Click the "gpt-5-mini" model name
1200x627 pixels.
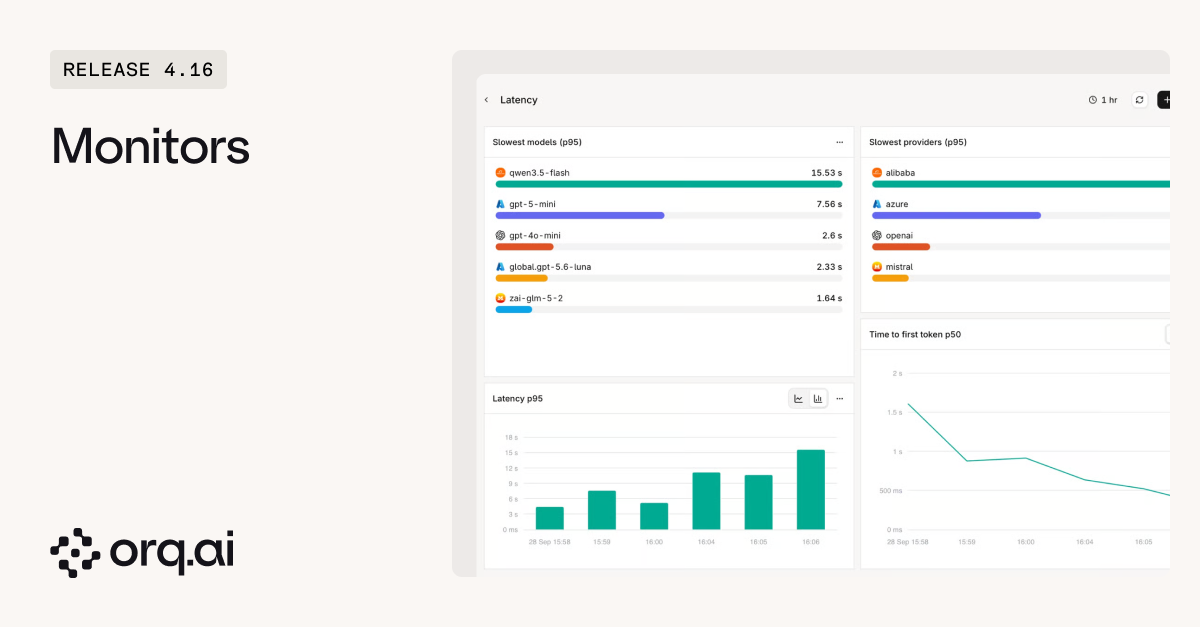point(533,204)
